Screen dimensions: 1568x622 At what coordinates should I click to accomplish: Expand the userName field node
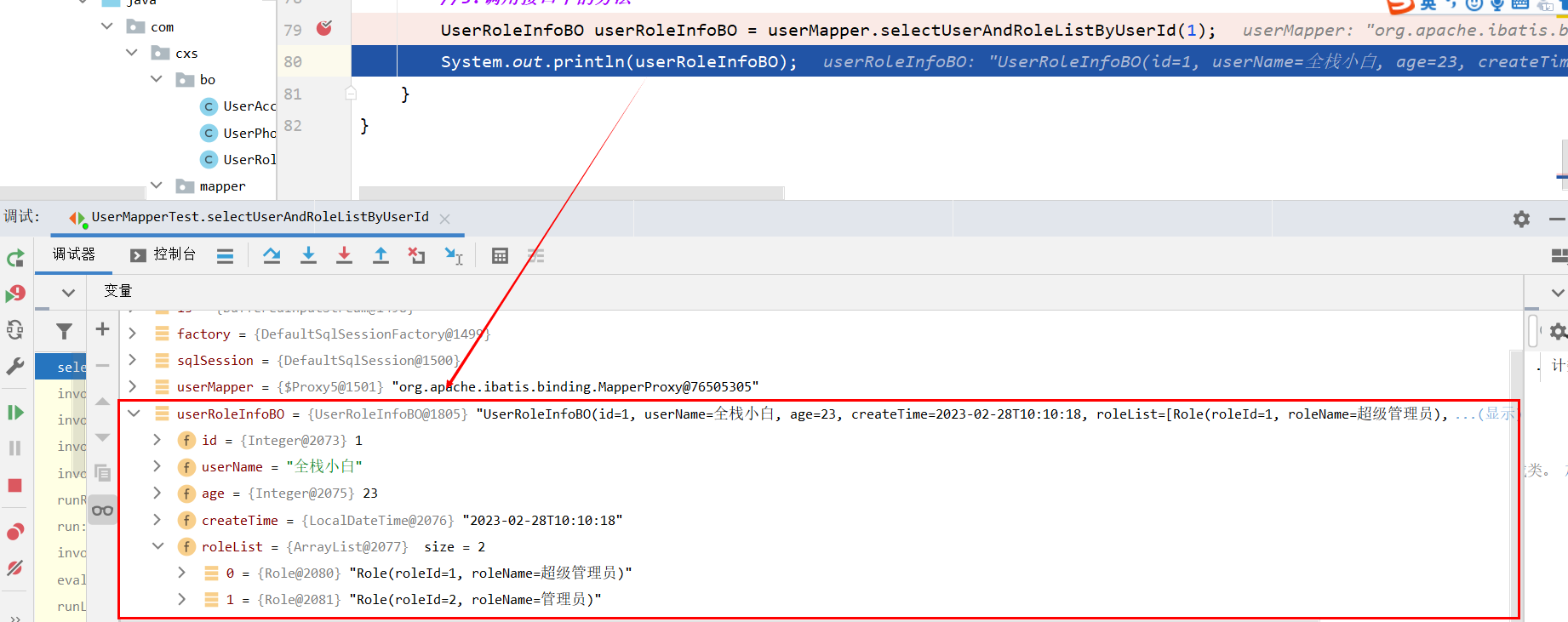[x=157, y=466]
